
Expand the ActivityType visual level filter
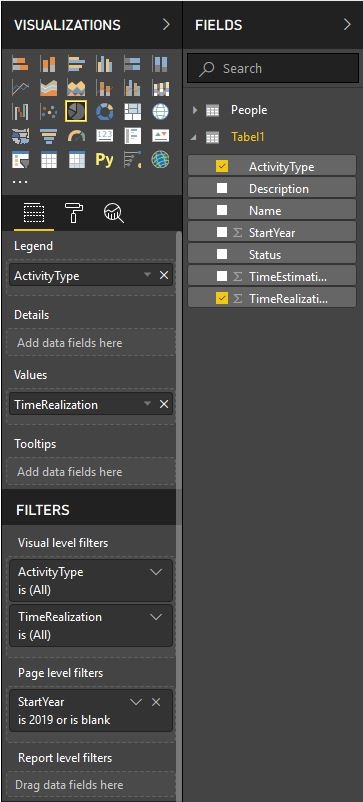pos(156,572)
